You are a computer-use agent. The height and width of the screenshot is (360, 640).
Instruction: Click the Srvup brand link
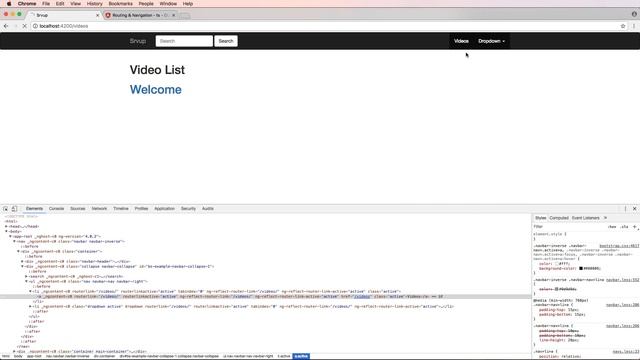point(138,41)
